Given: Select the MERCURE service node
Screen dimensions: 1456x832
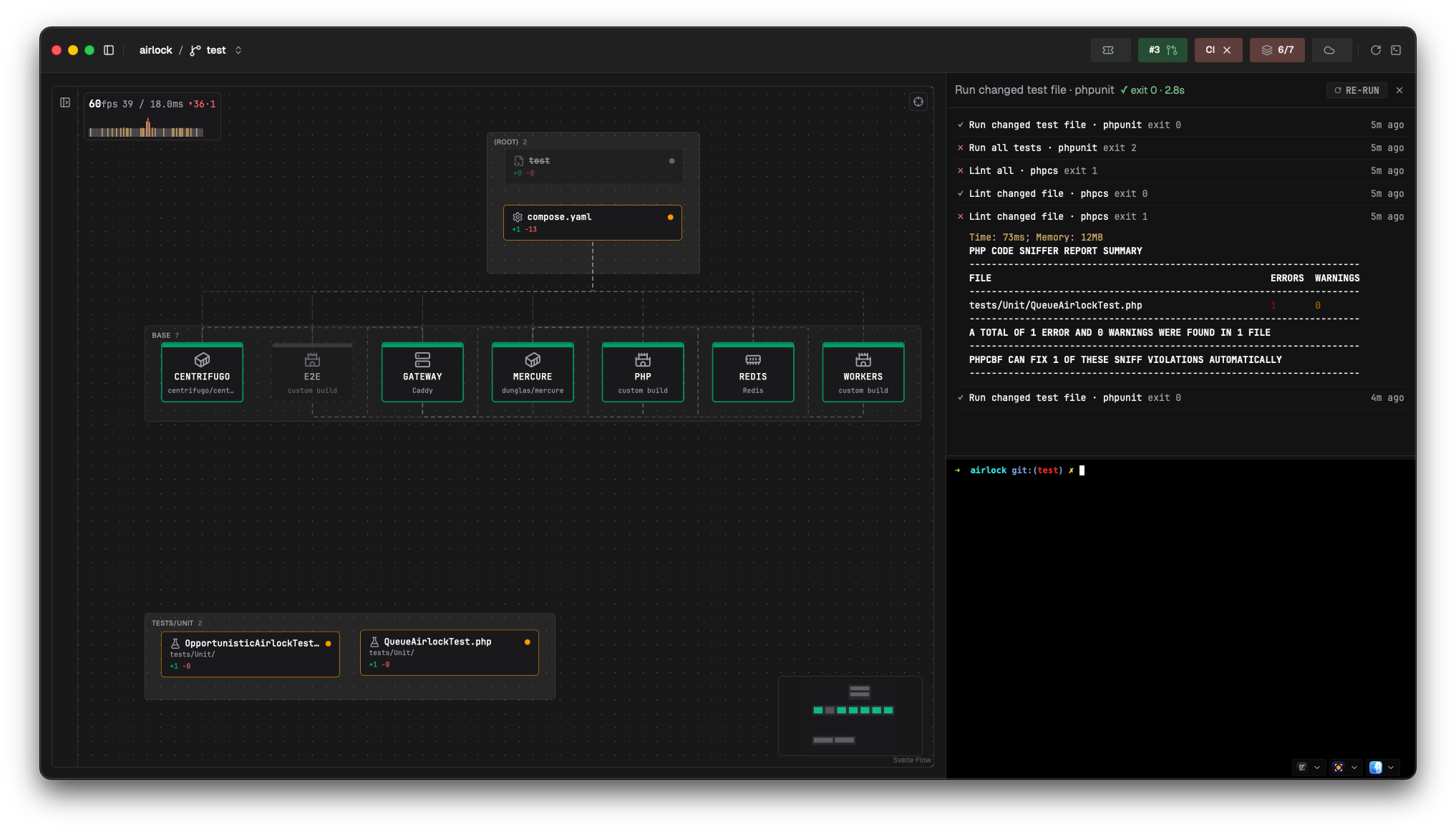Looking at the screenshot, I should pyautogui.click(x=533, y=372).
